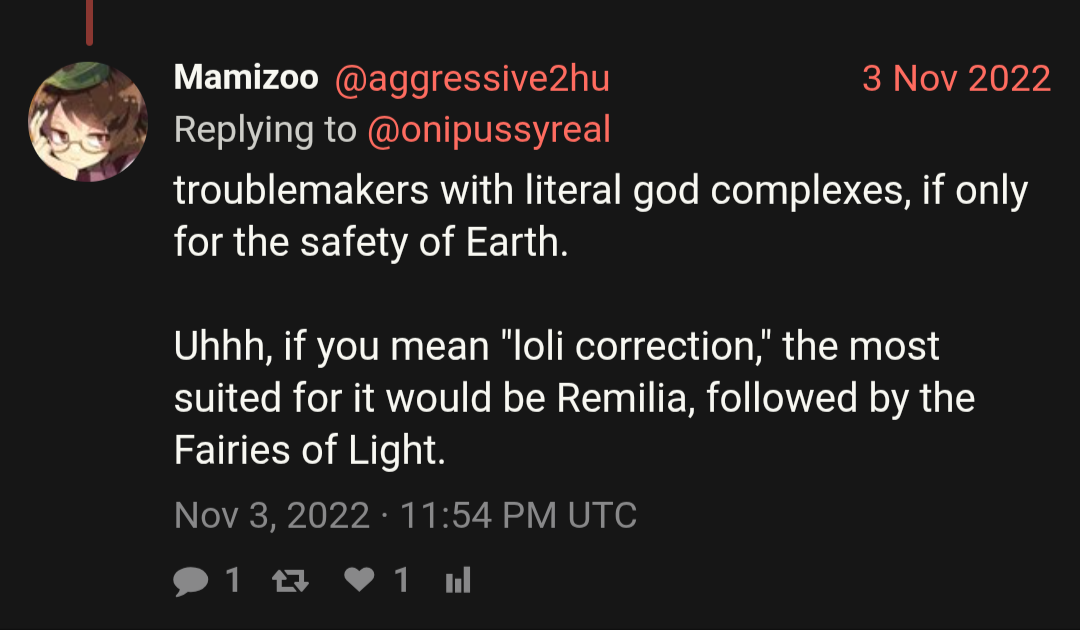The image size is (1080, 630).
Task: Open Mamizoo's profile avatar
Action: pos(88,122)
